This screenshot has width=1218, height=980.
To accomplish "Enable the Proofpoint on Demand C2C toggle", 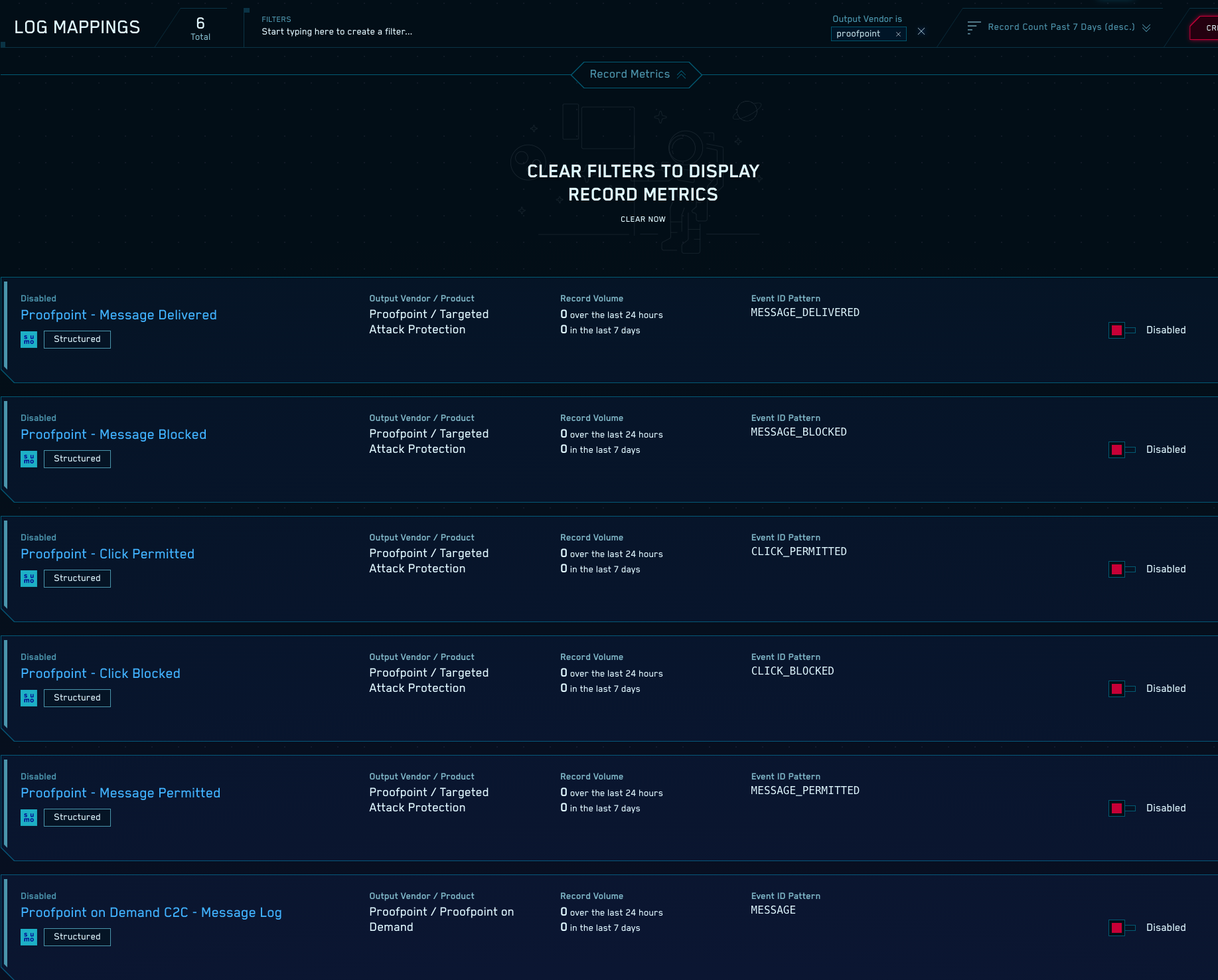I will (1120, 928).
